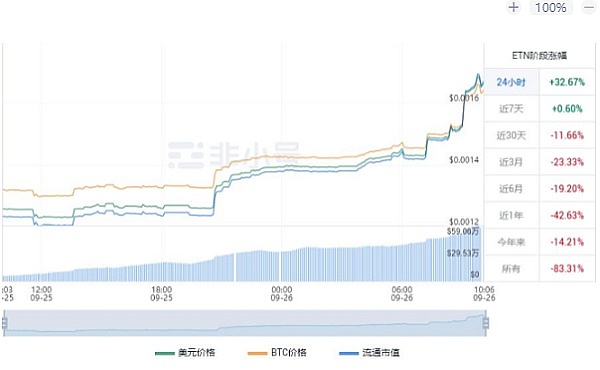Click the right range slider handle
This screenshot has width=600, height=370.
point(486,323)
